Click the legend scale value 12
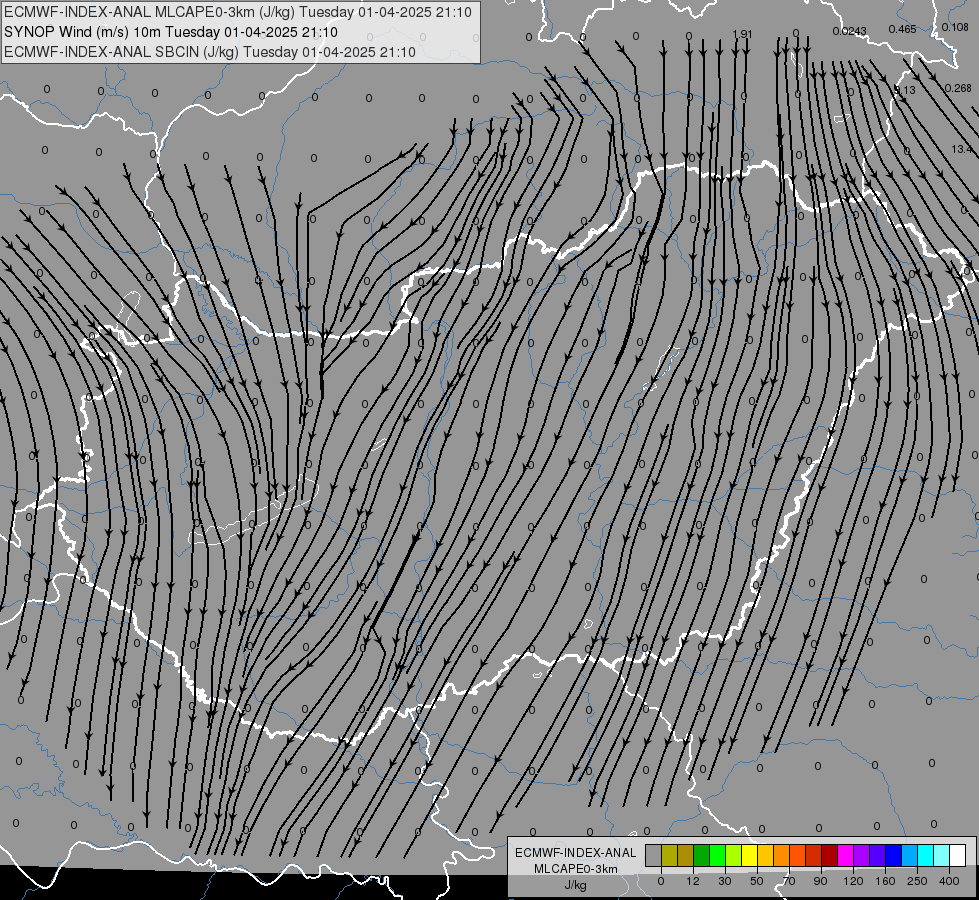 pyautogui.click(x=692, y=881)
